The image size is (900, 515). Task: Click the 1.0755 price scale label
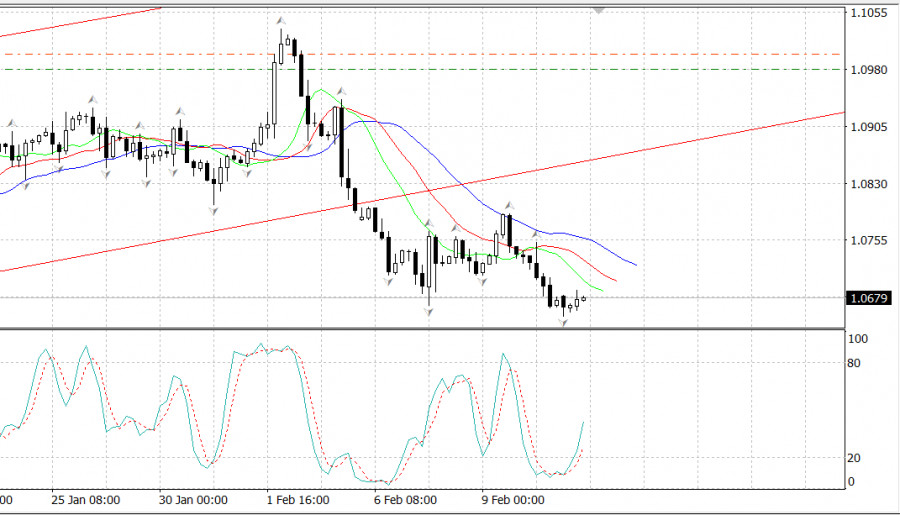click(869, 240)
